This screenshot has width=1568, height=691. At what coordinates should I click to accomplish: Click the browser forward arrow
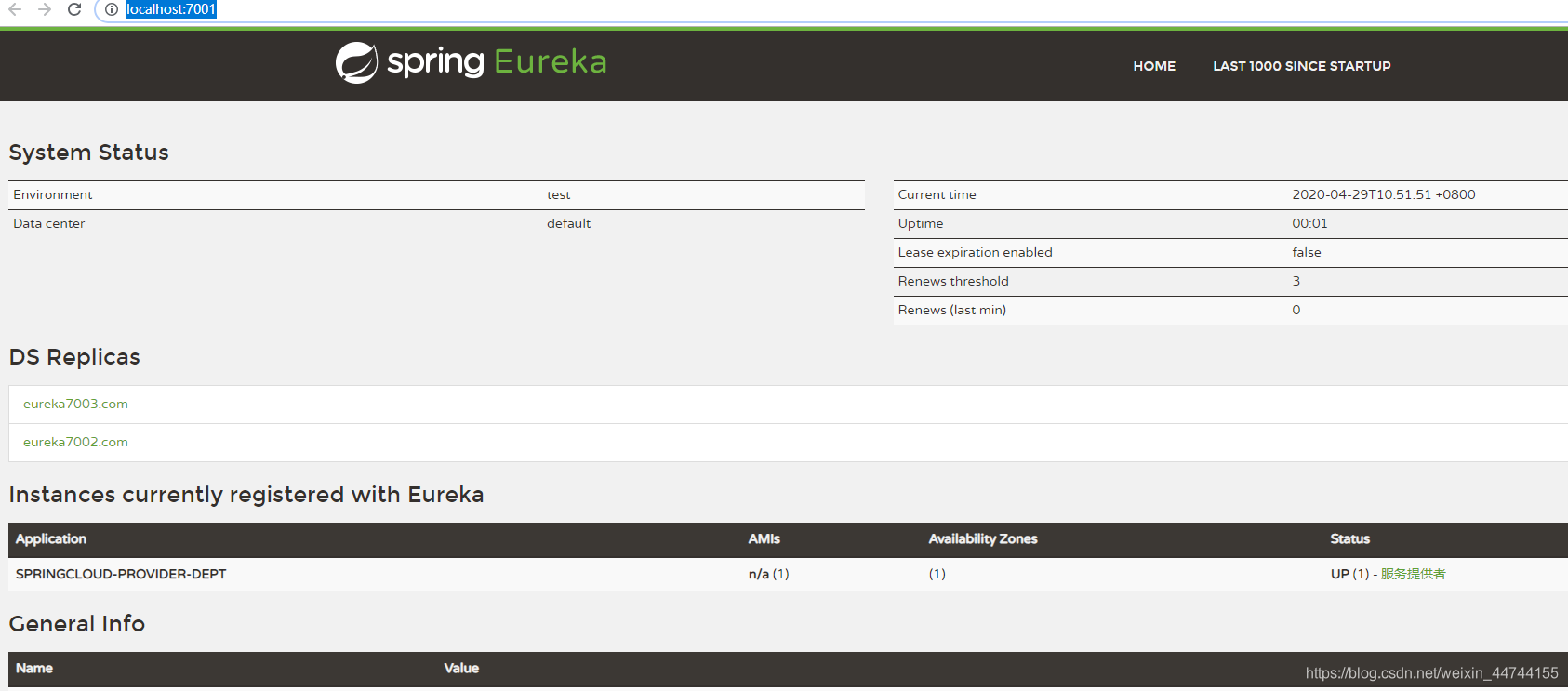pyautogui.click(x=45, y=9)
